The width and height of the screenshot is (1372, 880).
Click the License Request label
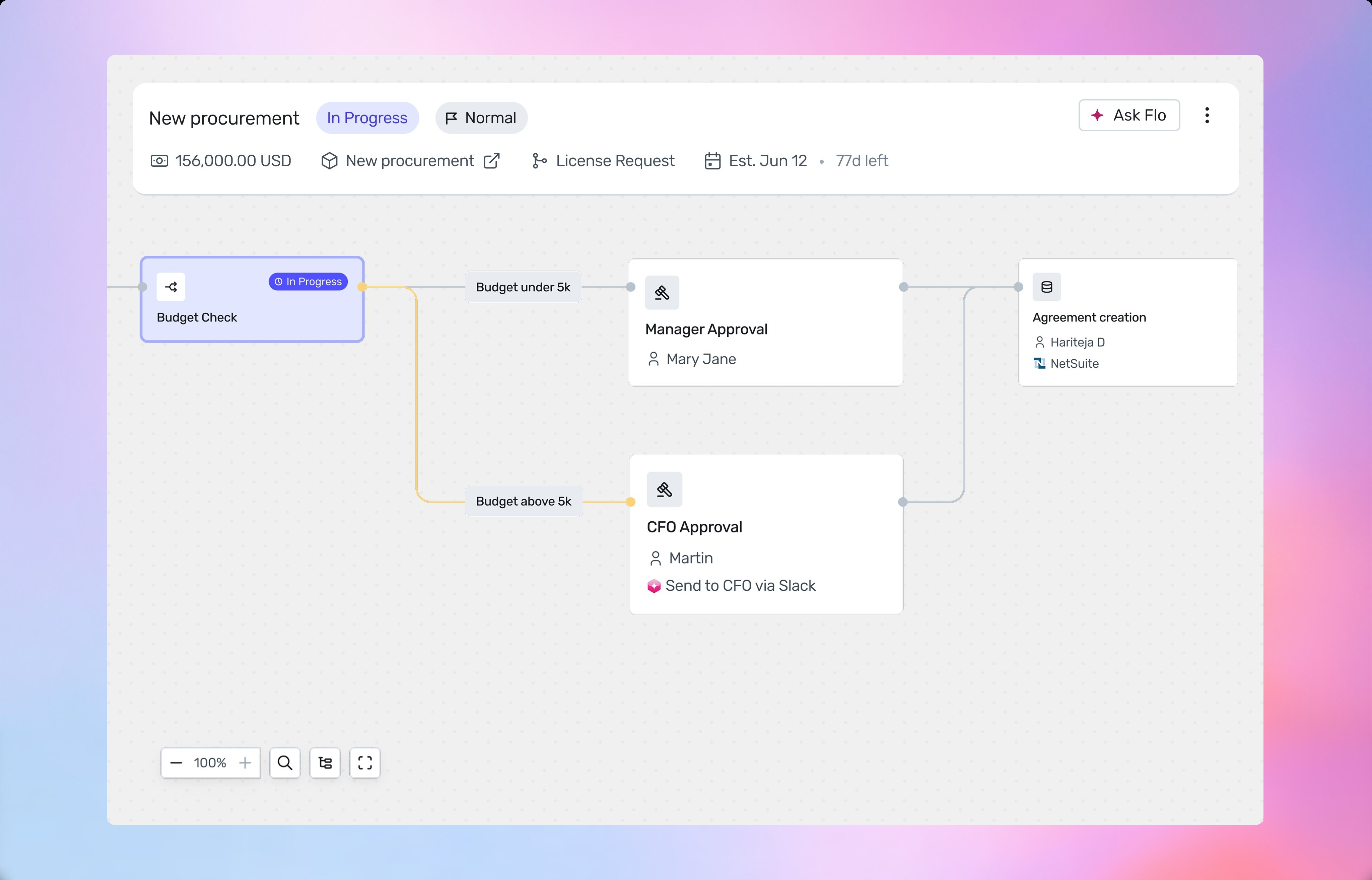click(x=615, y=161)
